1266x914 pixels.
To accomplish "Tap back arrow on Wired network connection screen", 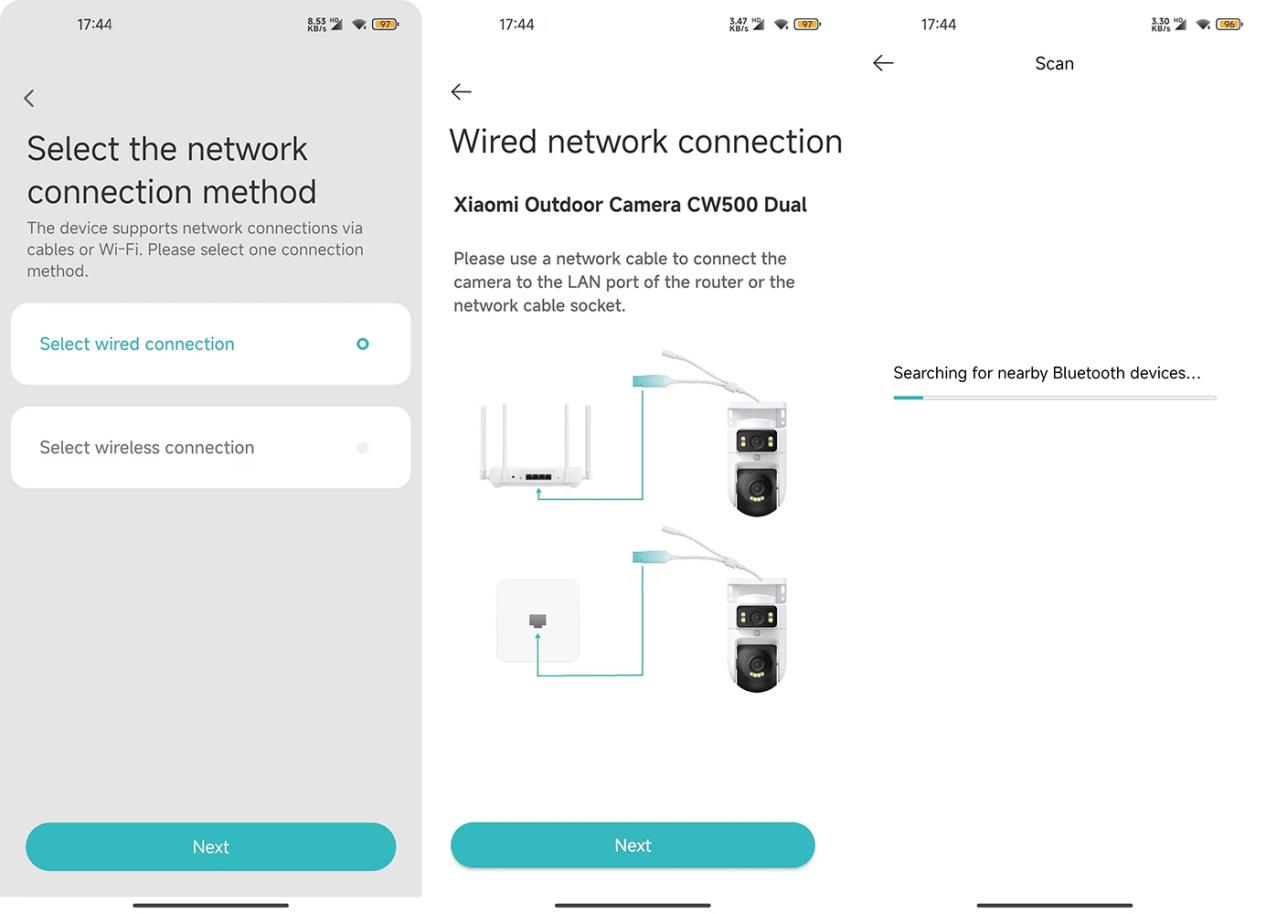I will [x=461, y=92].
